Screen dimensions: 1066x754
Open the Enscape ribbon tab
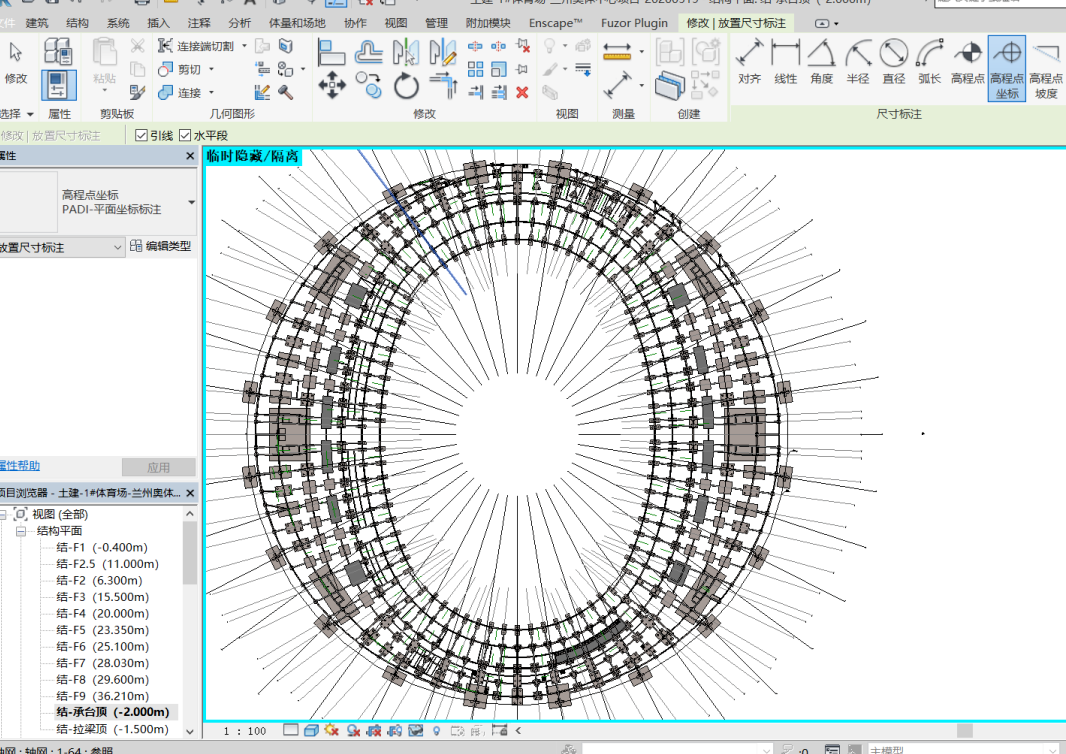tap(555, 23)
